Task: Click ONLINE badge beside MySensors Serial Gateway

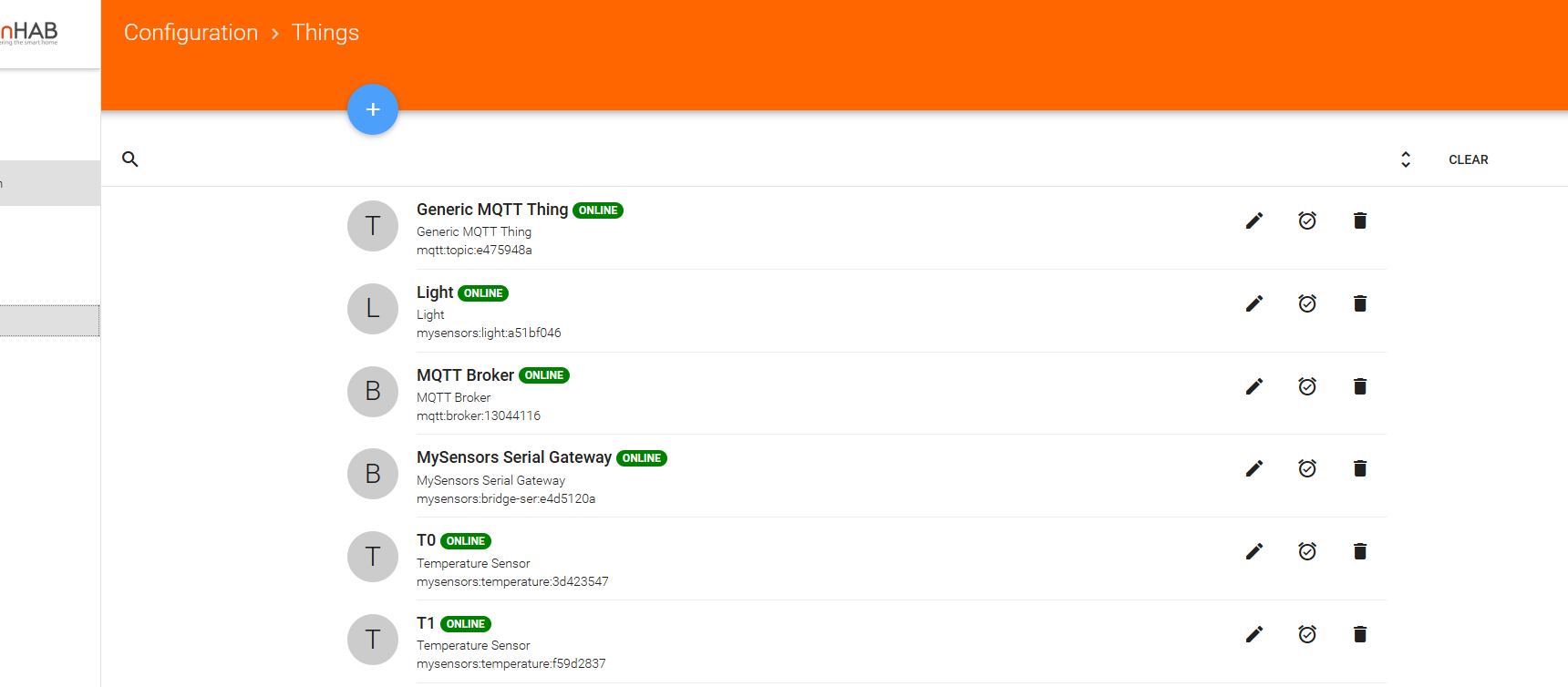Action: coord(642,458)
